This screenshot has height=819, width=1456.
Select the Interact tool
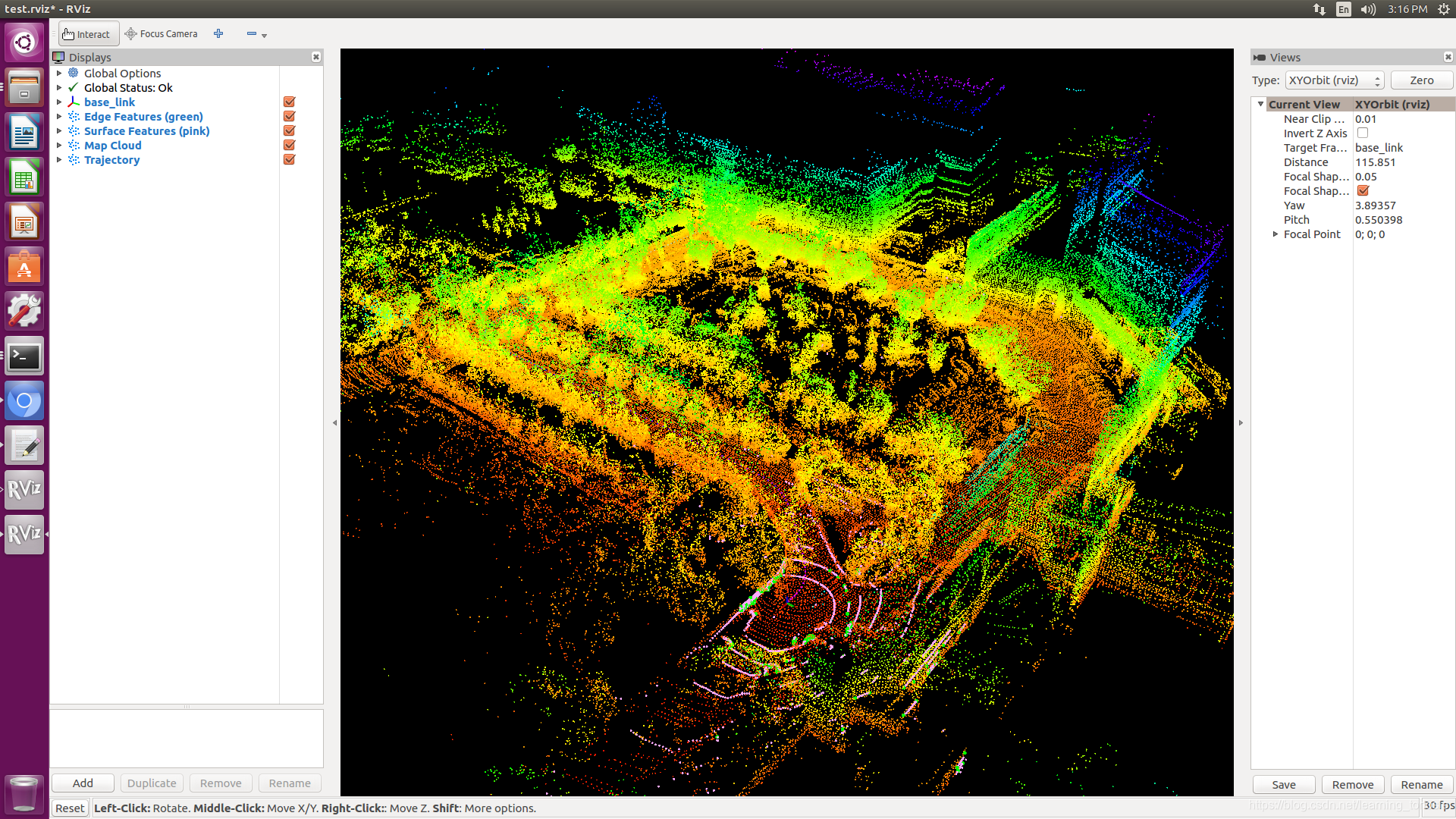pyautogui.click(x=89, y=34)
